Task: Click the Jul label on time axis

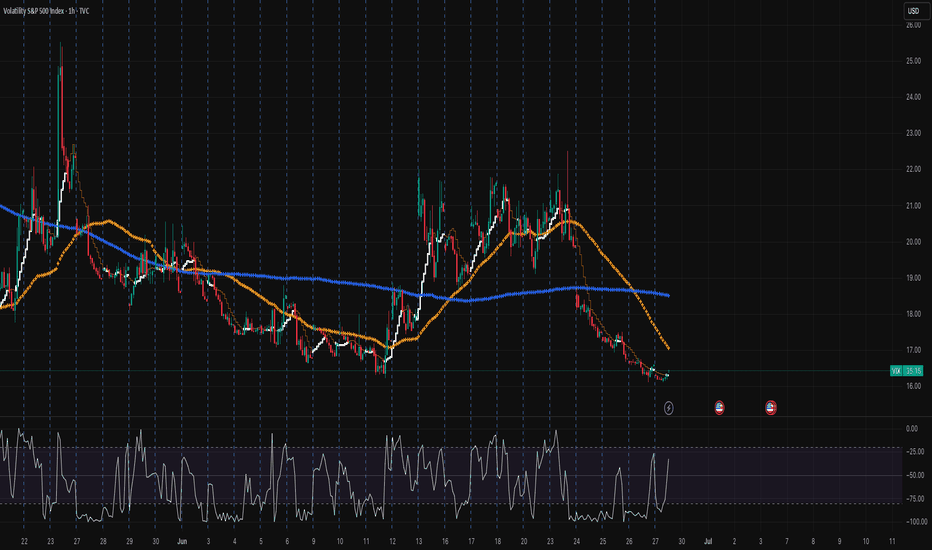Action: 708,541
